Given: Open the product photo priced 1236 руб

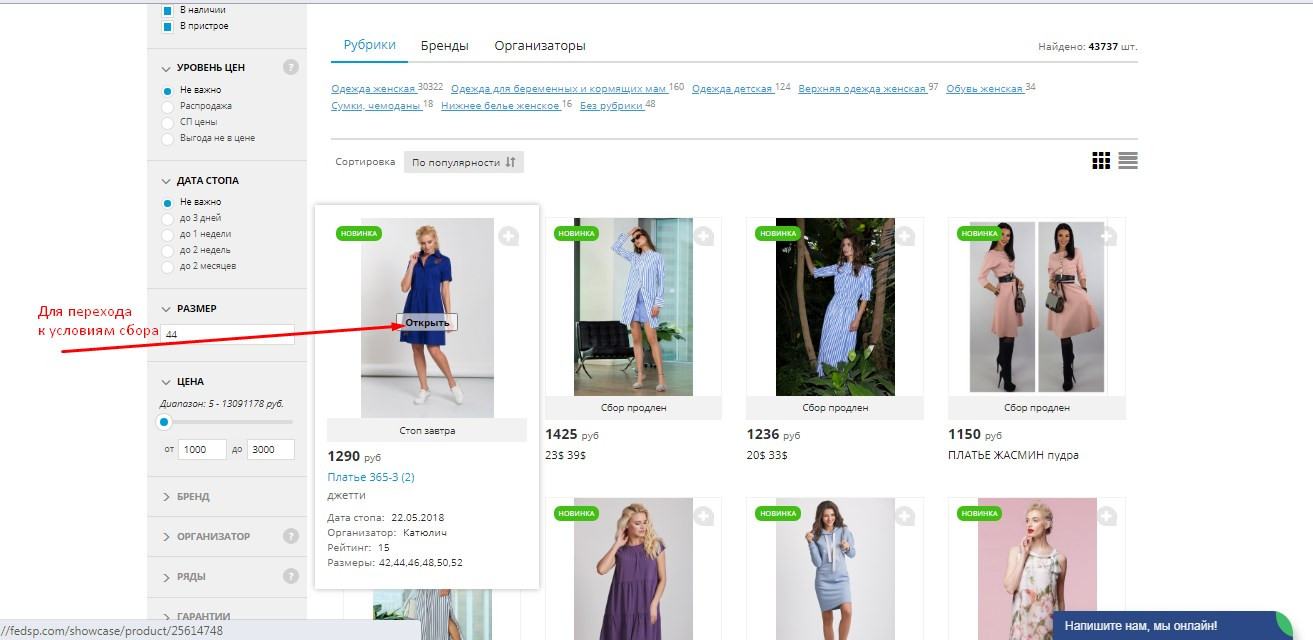Looking at the screenshot, I should 835,307.
